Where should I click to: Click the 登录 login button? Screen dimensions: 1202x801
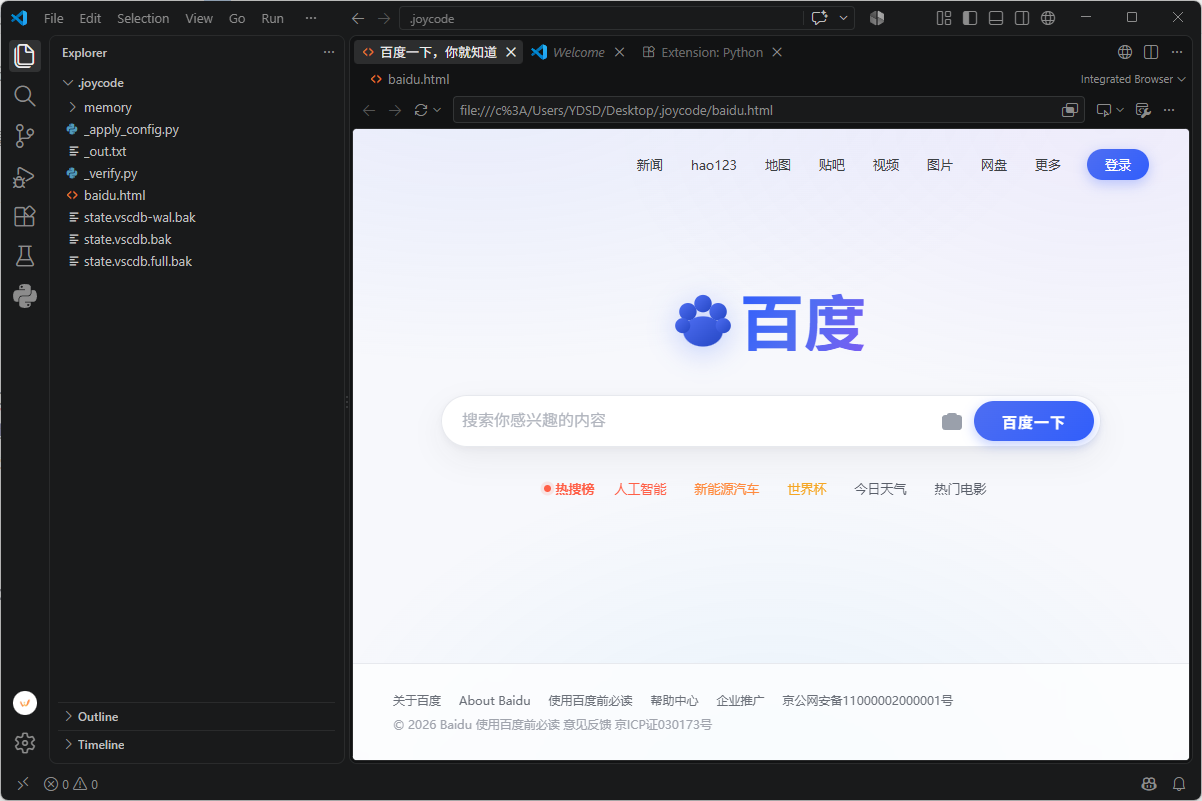1118,165
